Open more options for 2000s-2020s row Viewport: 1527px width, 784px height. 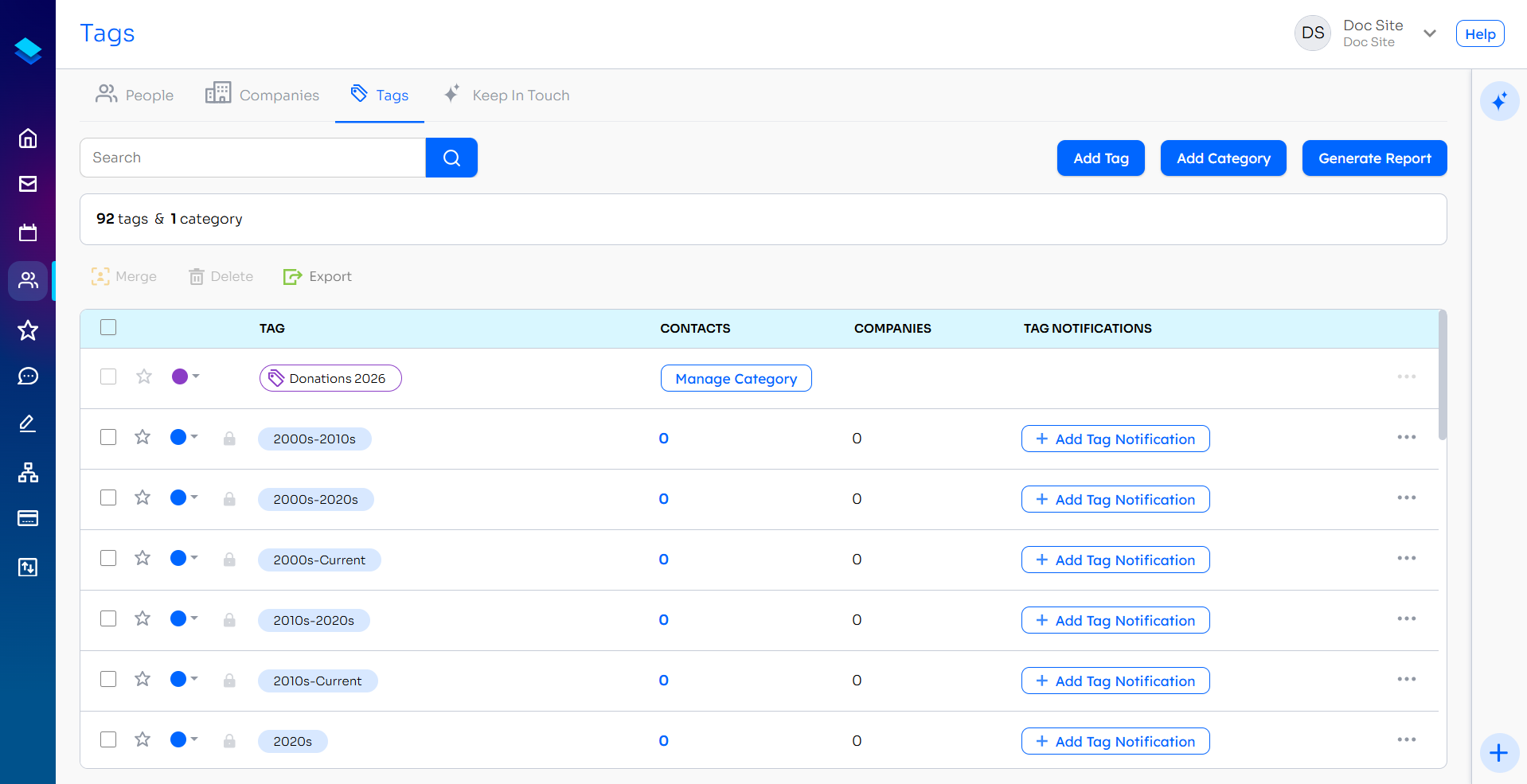pyautogui.click(x=1407, y=497)
